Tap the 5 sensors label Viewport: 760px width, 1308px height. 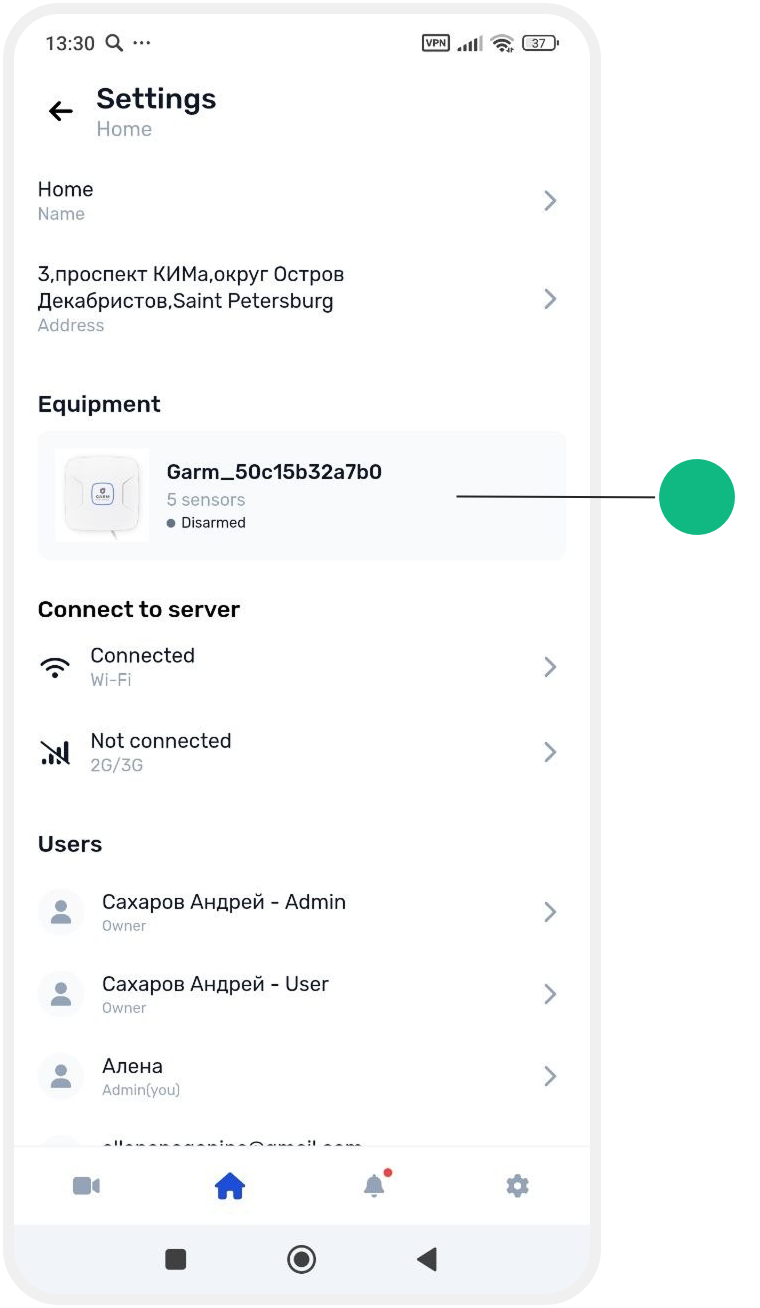coord(206,500)
